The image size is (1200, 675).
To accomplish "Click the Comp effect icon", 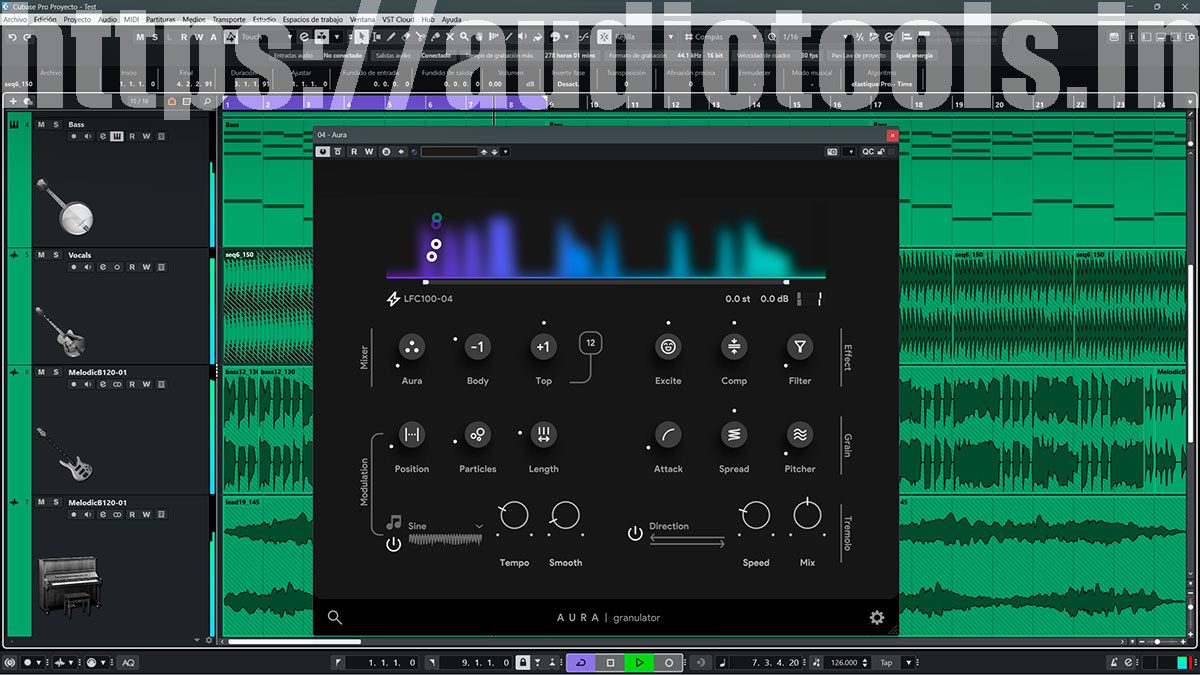I will click(734, 347).
